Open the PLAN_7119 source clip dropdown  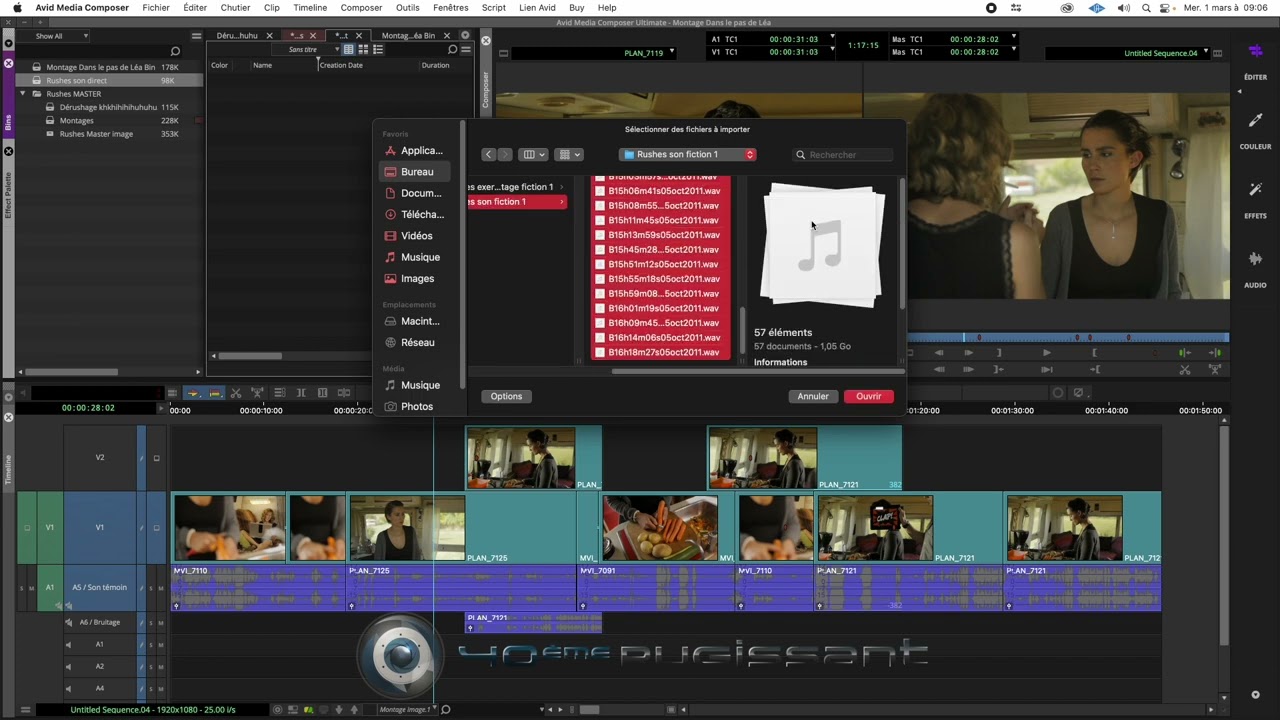point(671,52)
